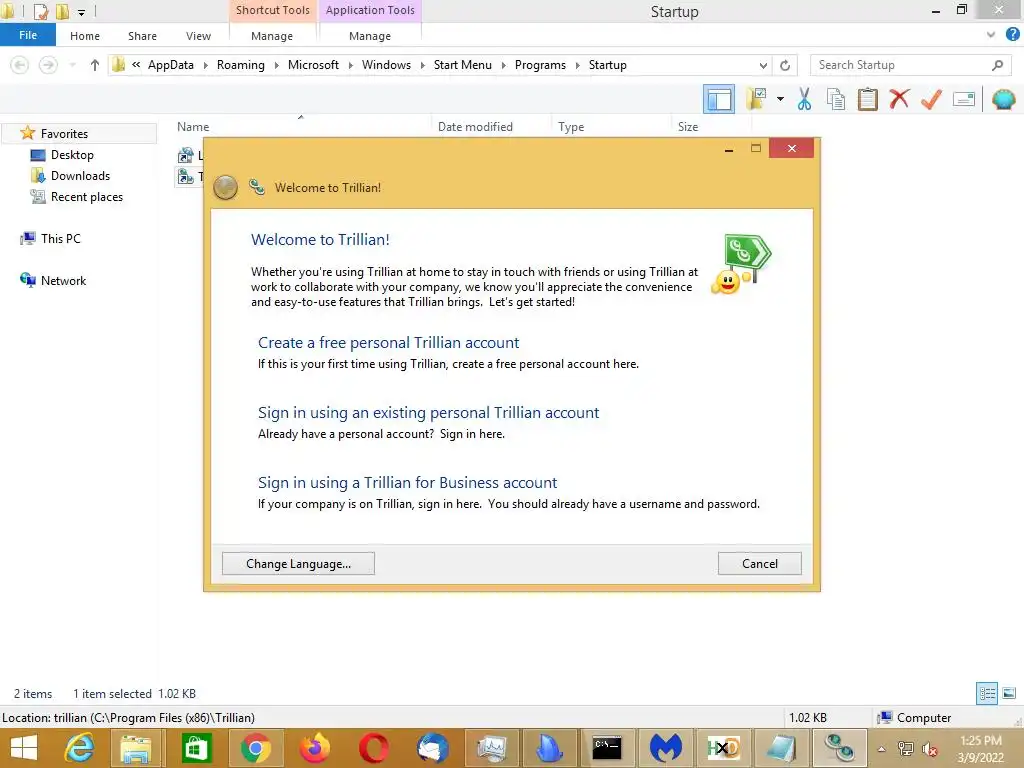Open Thunderbird from the taskbar
The width and height of the screenshot is (1024, 768).
(x=432, y=748)
